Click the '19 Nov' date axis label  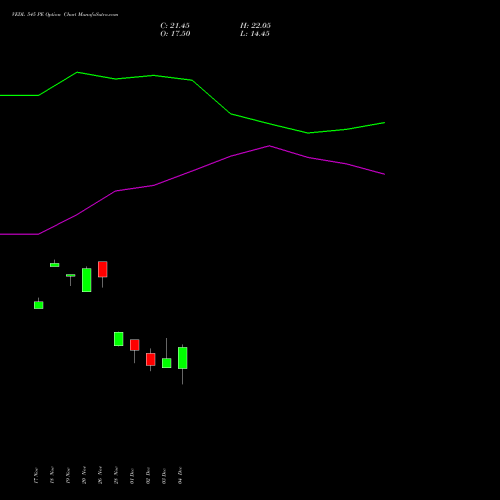(x=68, y=475)
